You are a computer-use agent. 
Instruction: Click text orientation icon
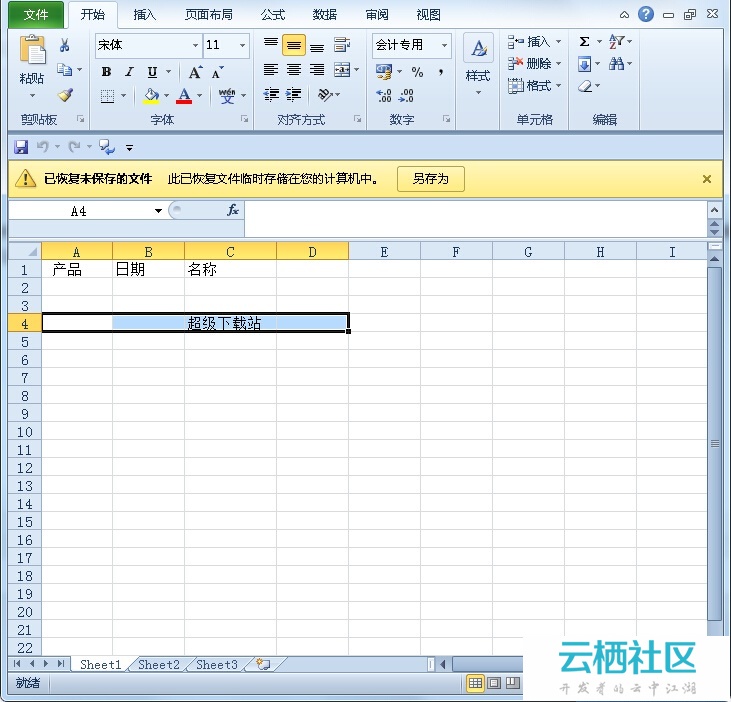tap(325, 95)
